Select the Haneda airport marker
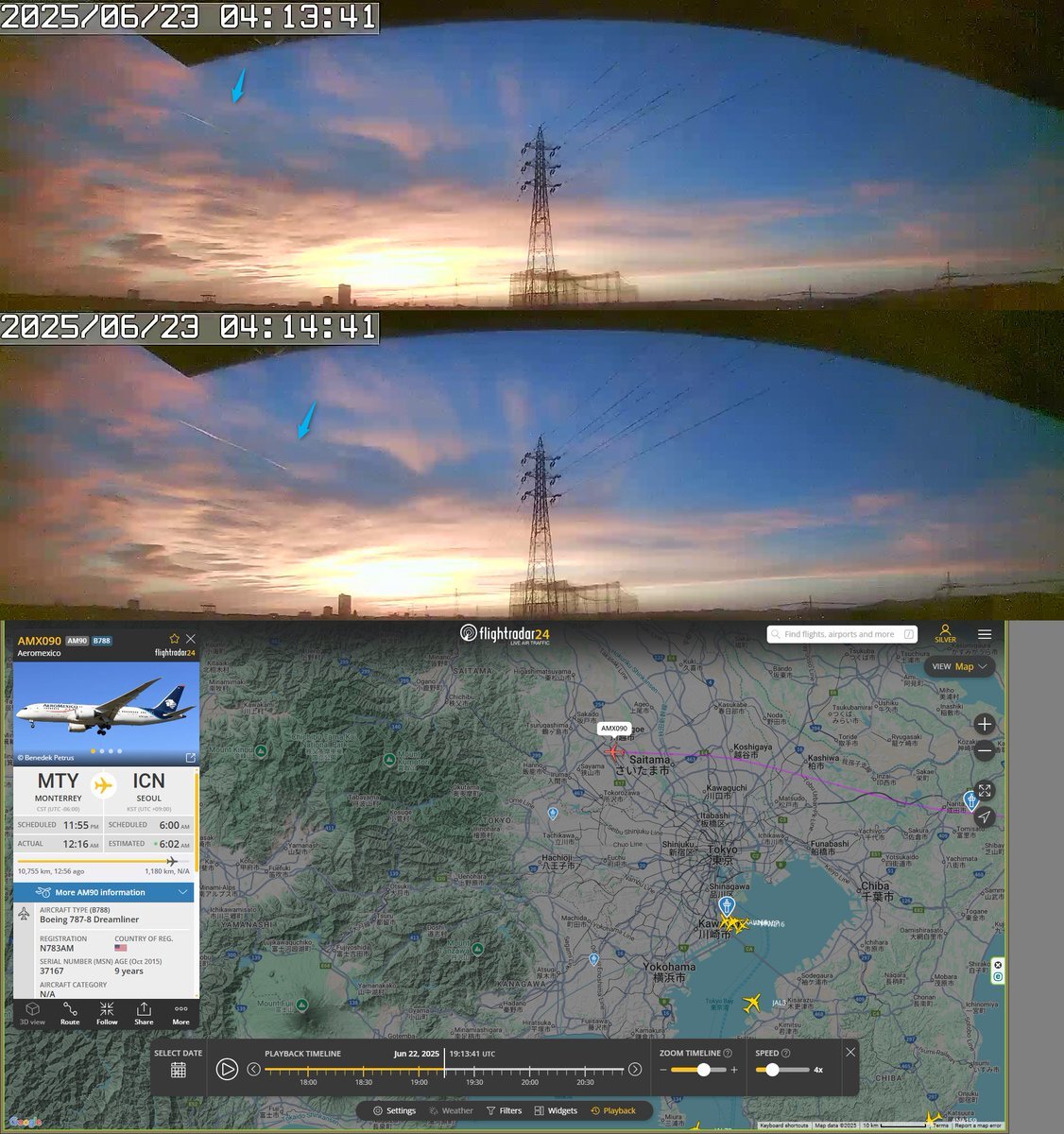This screenshot has height=1134, width=1064. click(727, 906)
